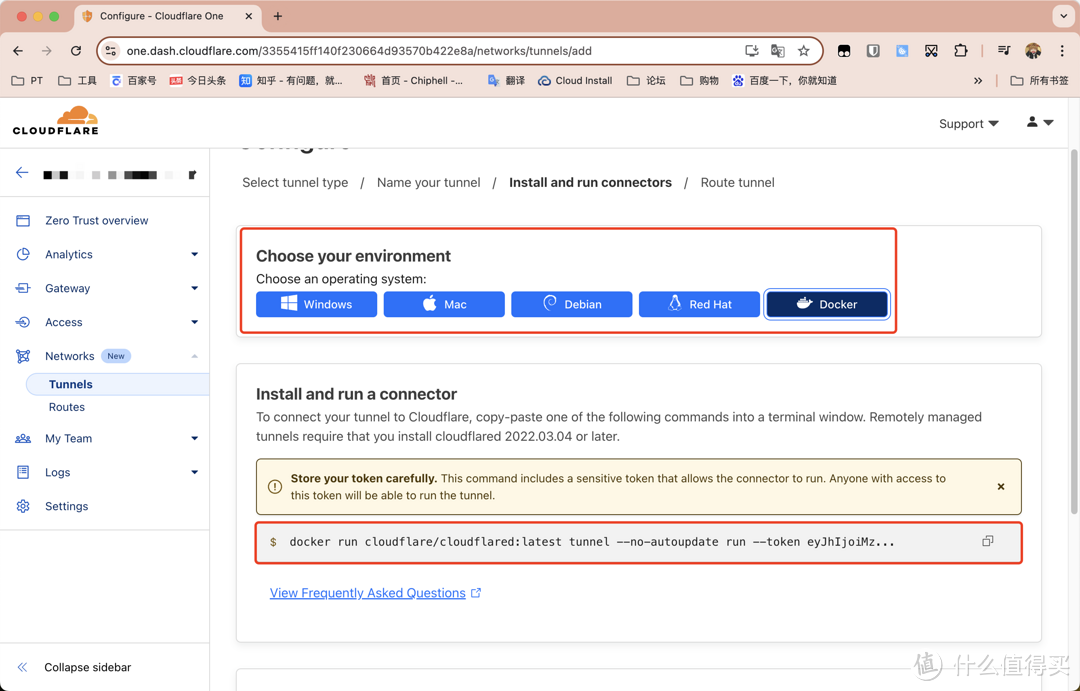Pick Debian as the environment

(x=571, y=304)
